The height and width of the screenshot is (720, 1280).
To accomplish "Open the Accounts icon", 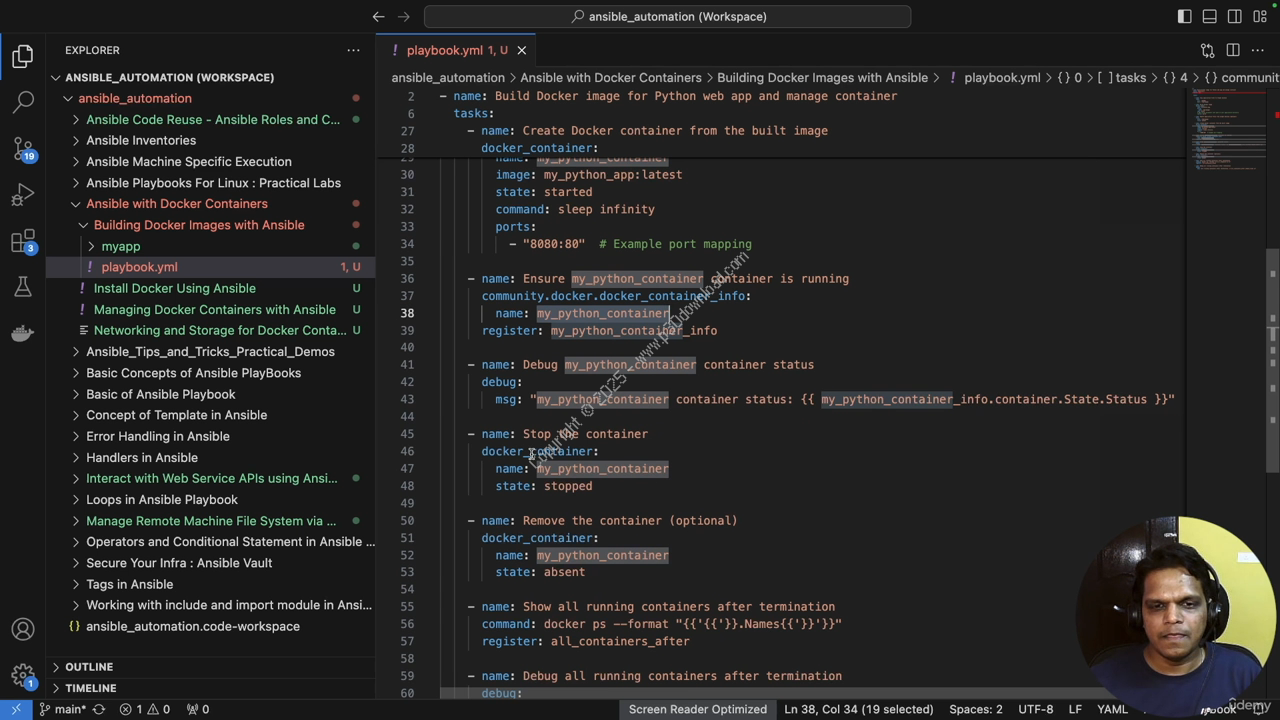I will click(23, 630).
